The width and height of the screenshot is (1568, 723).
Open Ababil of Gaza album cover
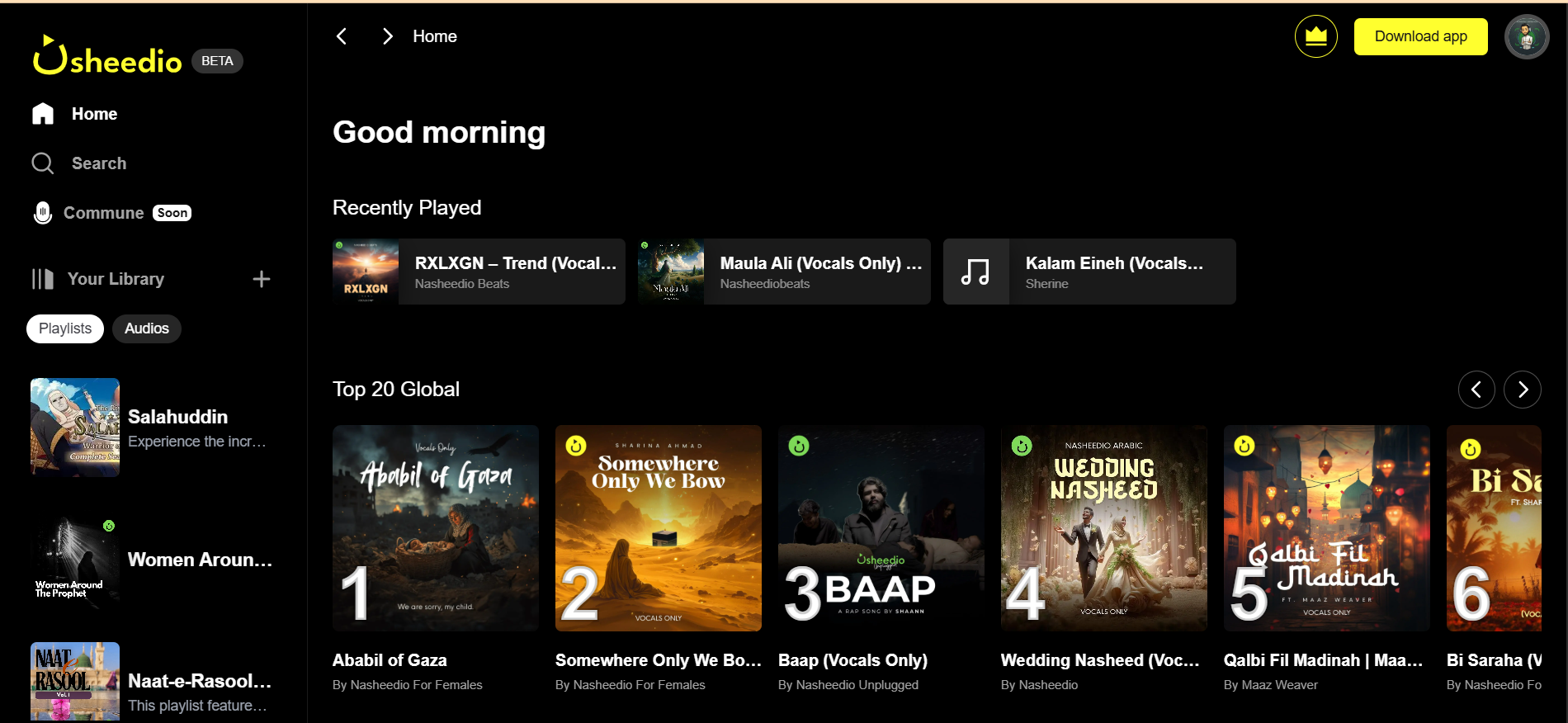coord(436,528)
